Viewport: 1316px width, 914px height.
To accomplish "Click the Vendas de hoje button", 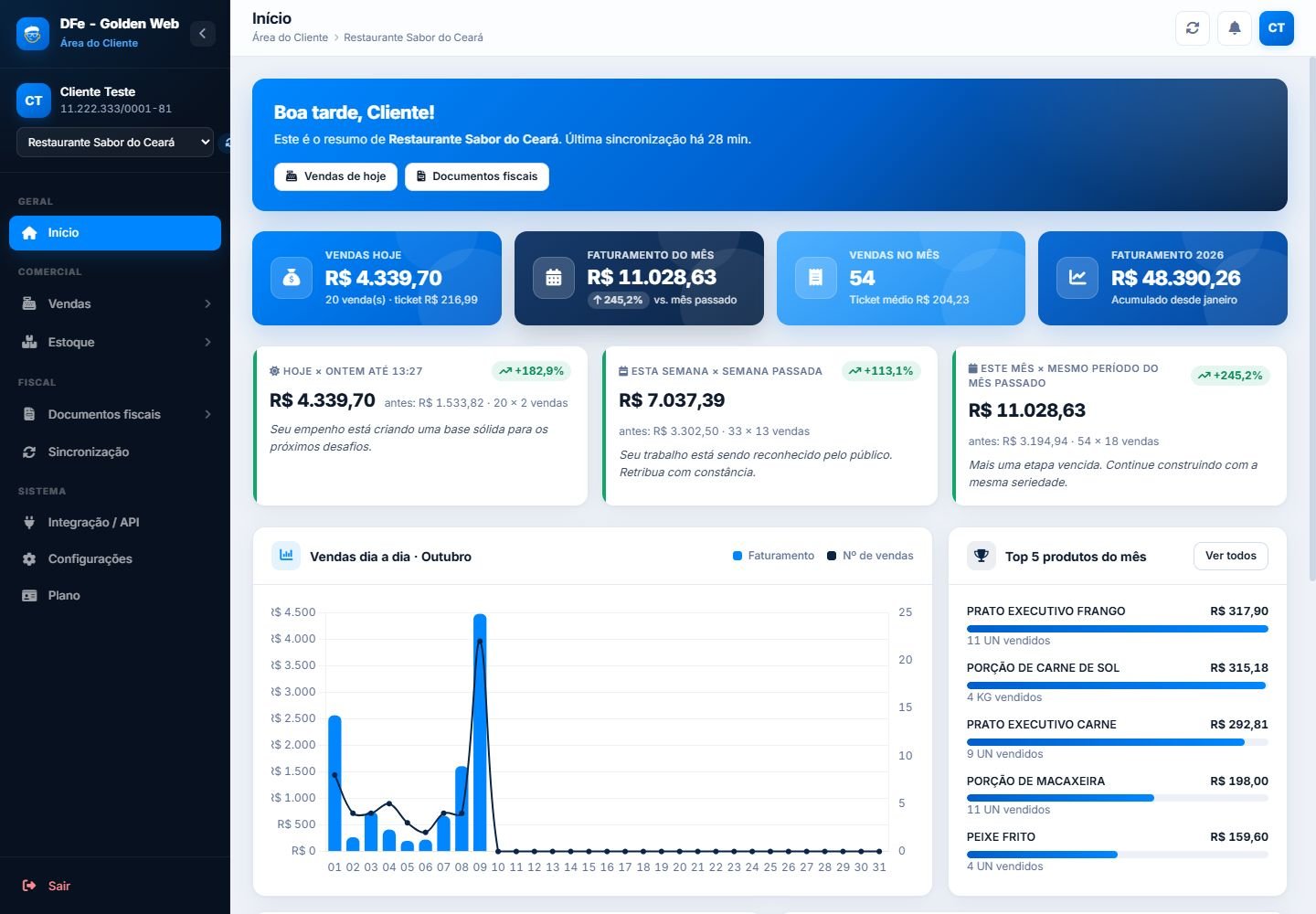I will click(x=335, y=176).
